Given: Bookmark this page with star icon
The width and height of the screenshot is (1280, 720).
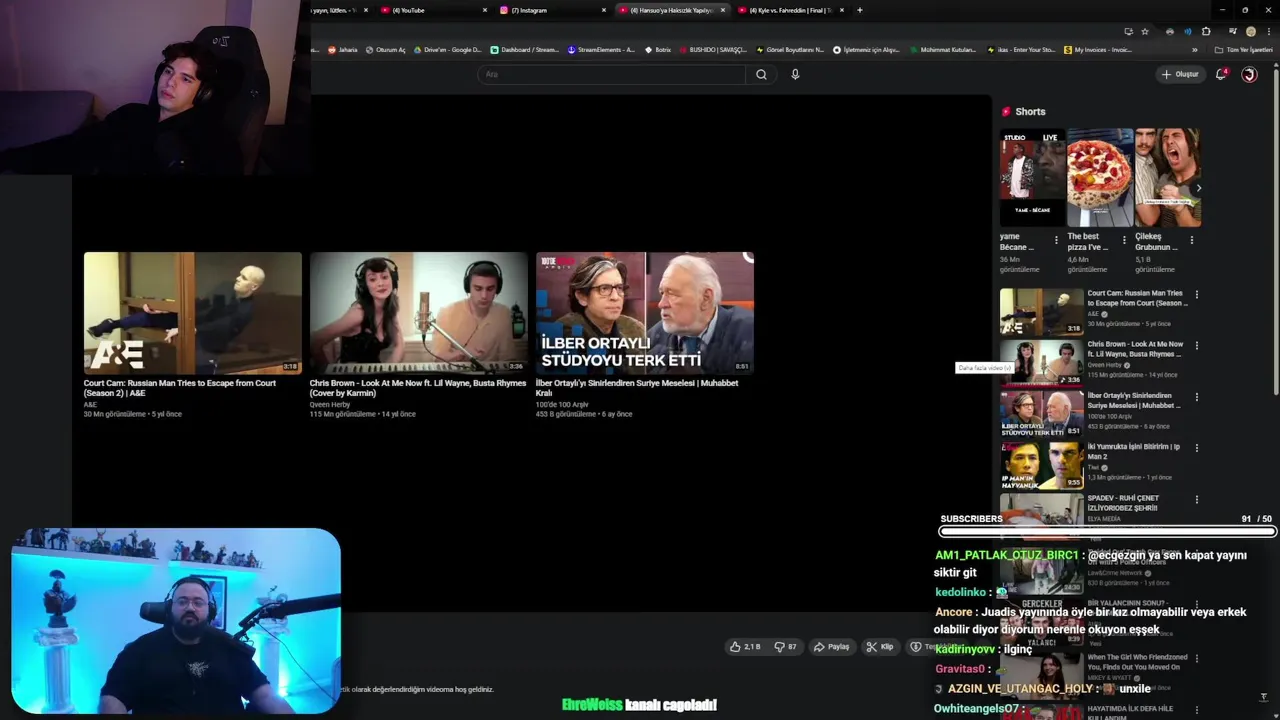Looking at the screenshot, I should click(1145, 31).
